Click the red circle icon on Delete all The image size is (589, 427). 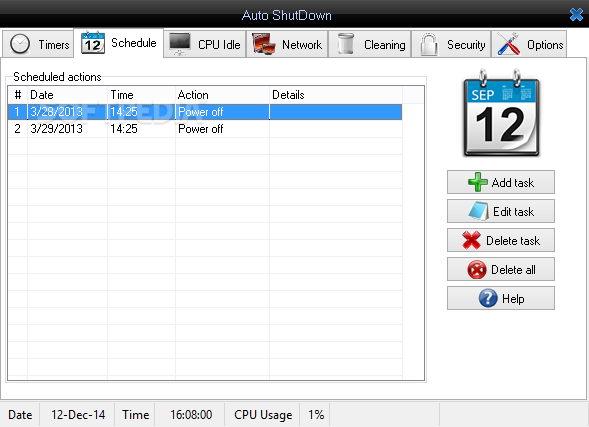pyautogui.click(x=477, y=269)
